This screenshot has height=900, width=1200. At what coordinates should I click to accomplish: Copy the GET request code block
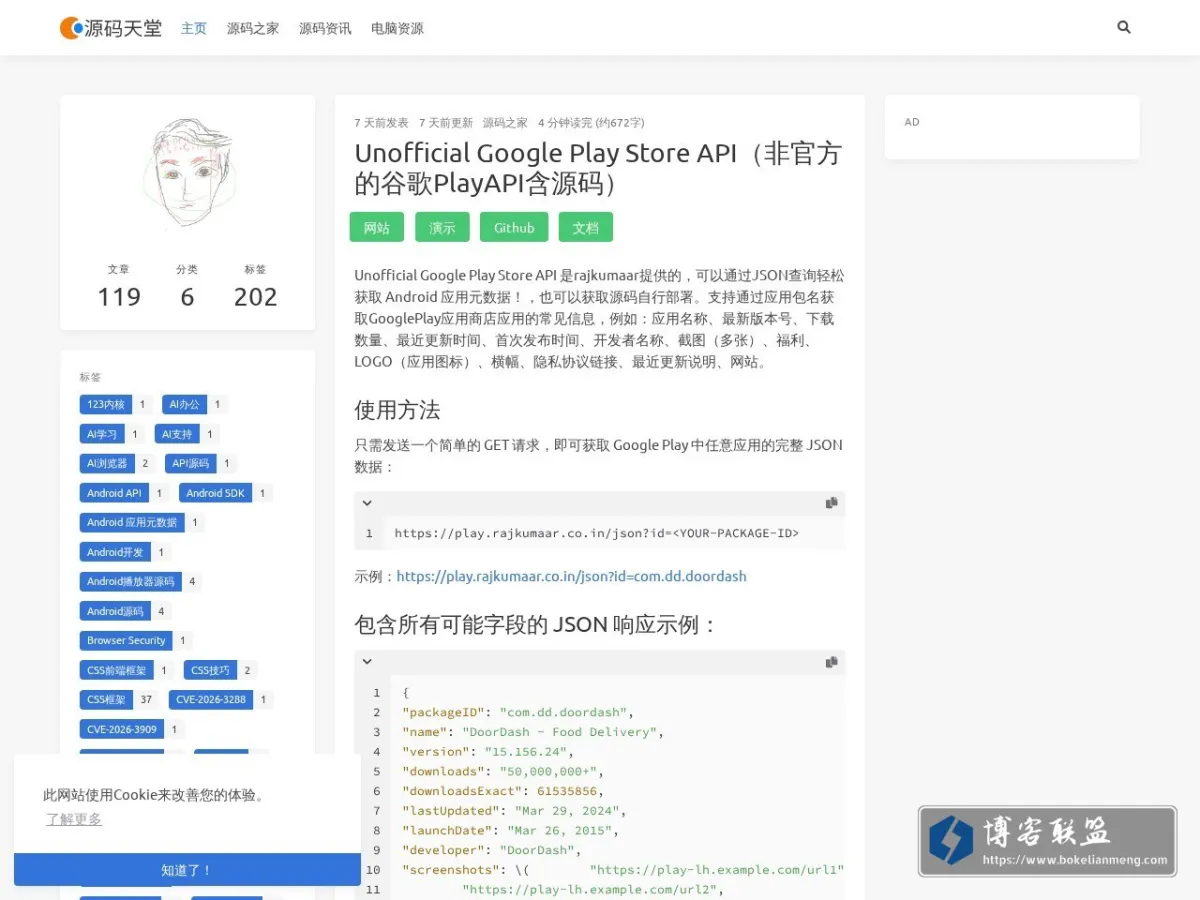[x=831, y=503]
